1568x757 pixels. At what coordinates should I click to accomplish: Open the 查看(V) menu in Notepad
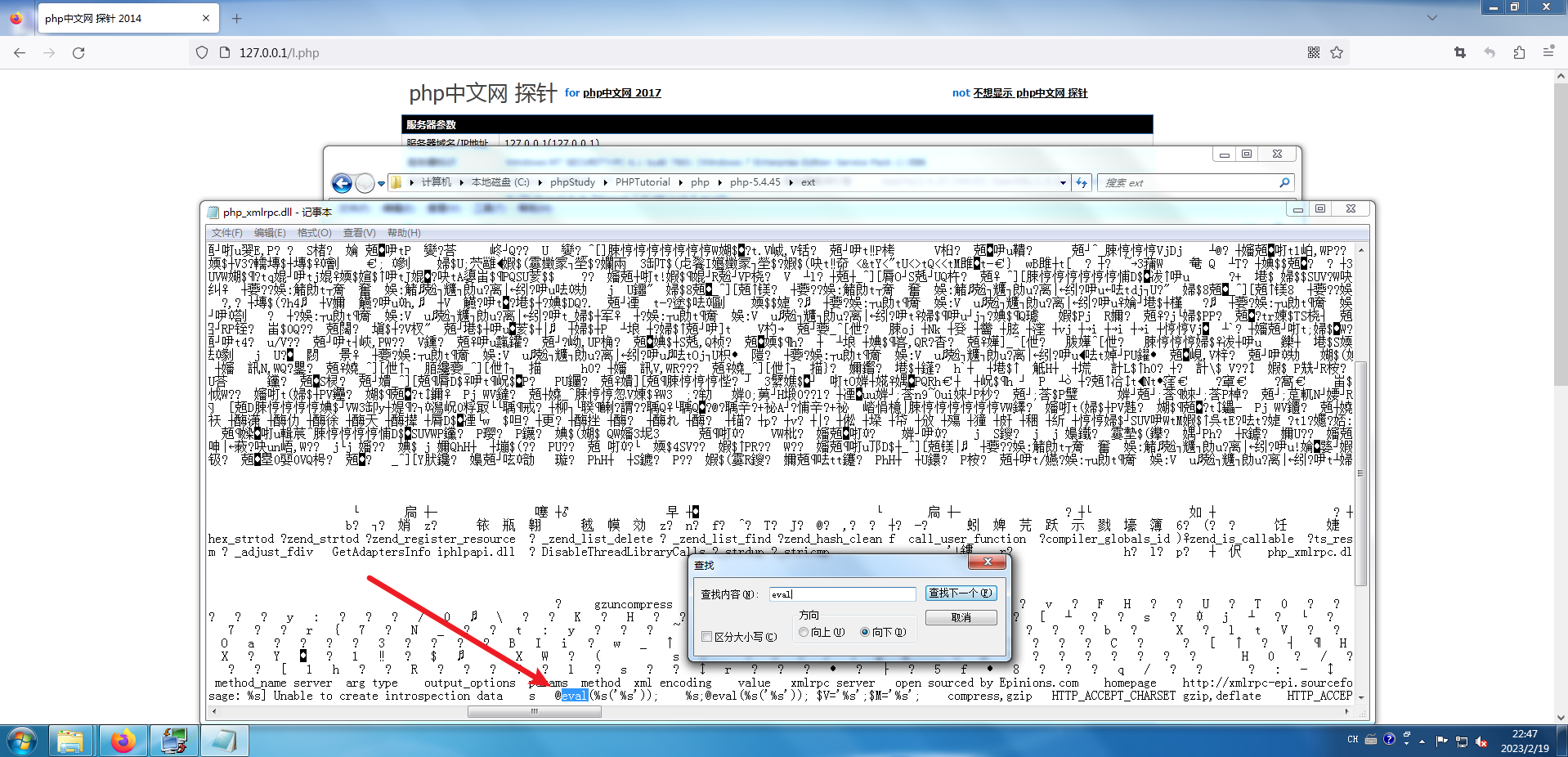click(360, 233)
